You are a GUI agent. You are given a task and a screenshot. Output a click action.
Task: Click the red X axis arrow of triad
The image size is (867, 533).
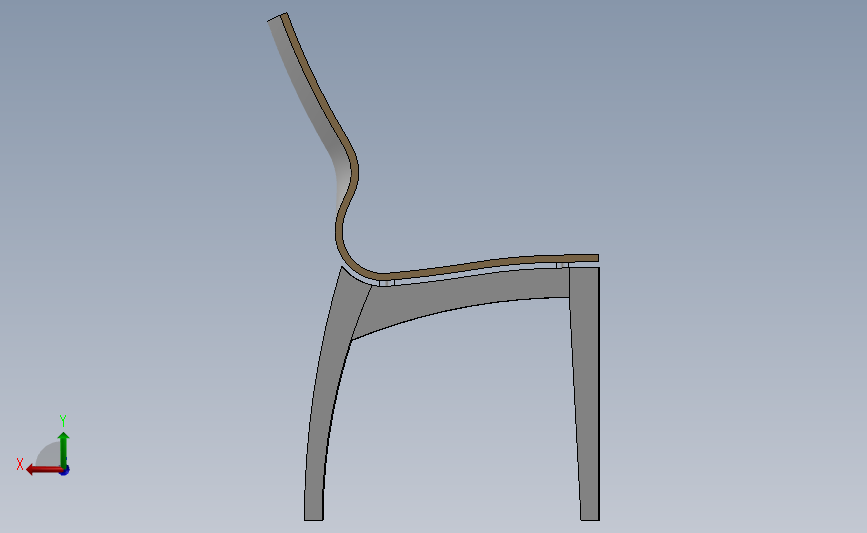pyautogui.click(x=43, y=470)
